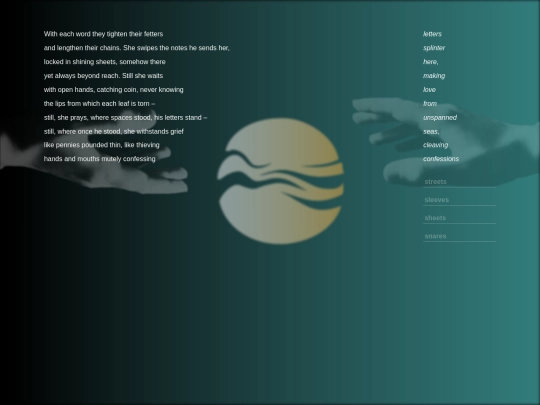This screenshot has width=540, height=405.
Task: Click line 'With each word they tighten their fetters'
Action: click(103, 34)
